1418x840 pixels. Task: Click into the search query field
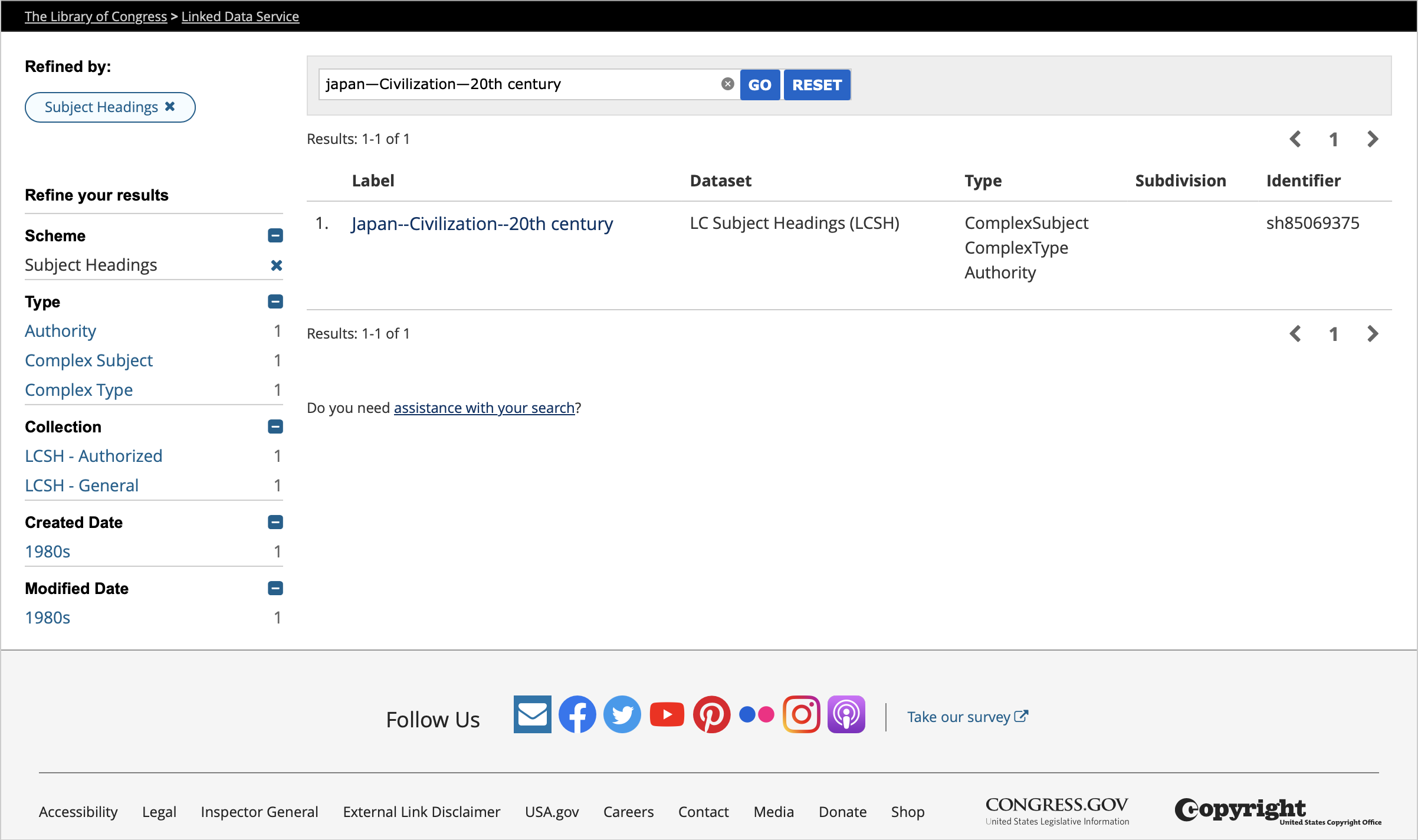point(519,84)
